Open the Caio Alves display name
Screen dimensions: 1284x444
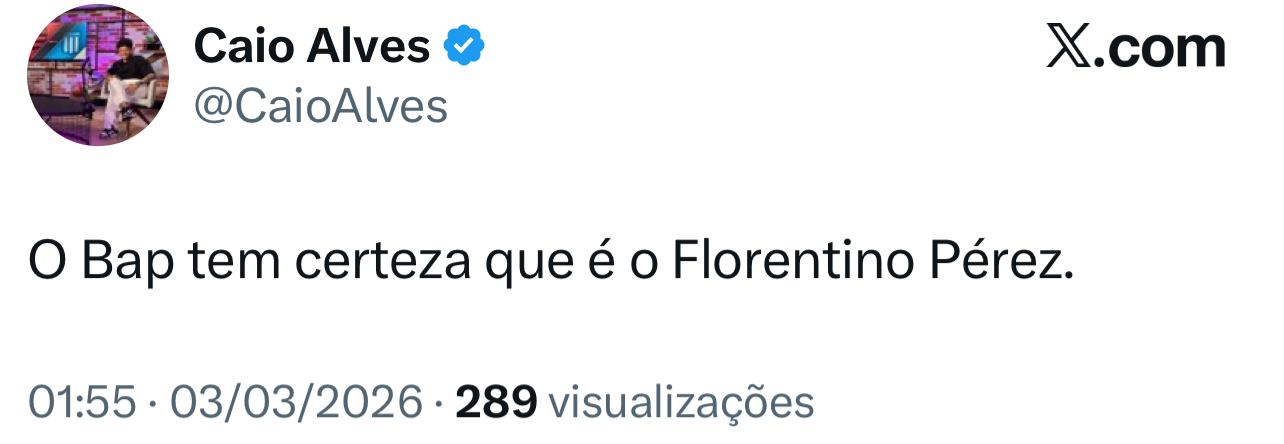312,46
